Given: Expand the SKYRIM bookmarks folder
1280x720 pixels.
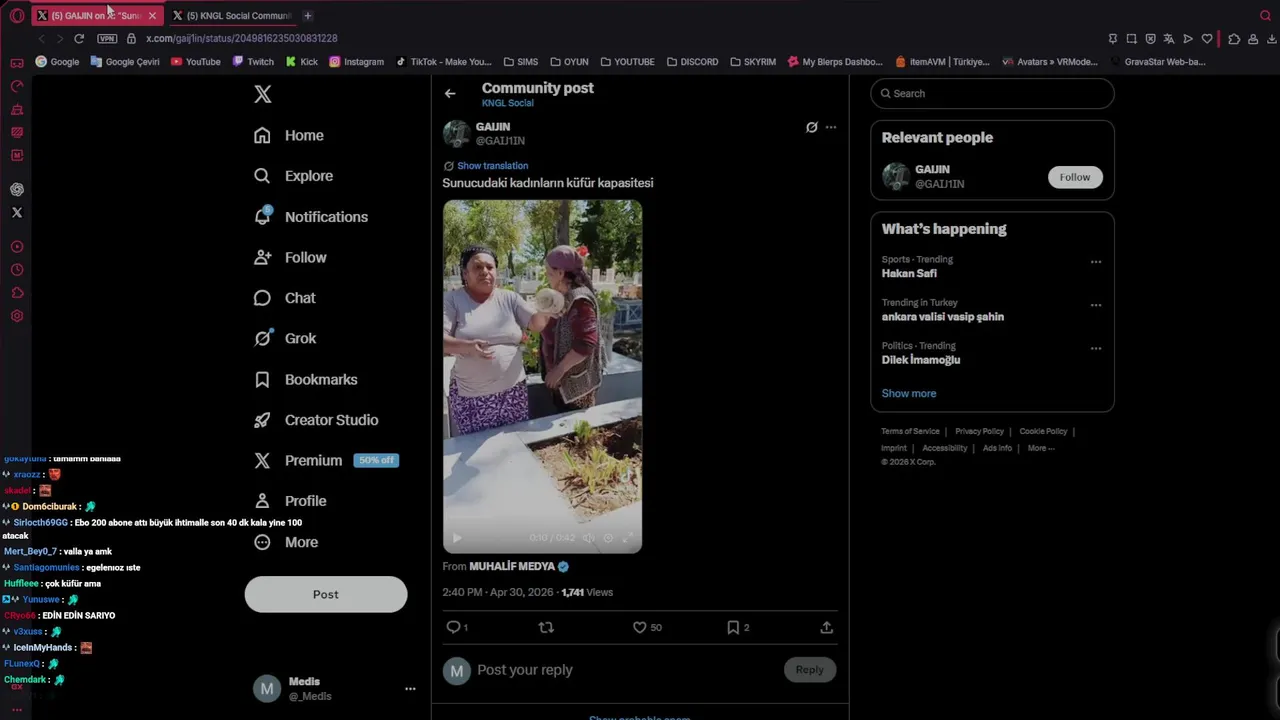Looking at the screenshot, I should [752, 62].
